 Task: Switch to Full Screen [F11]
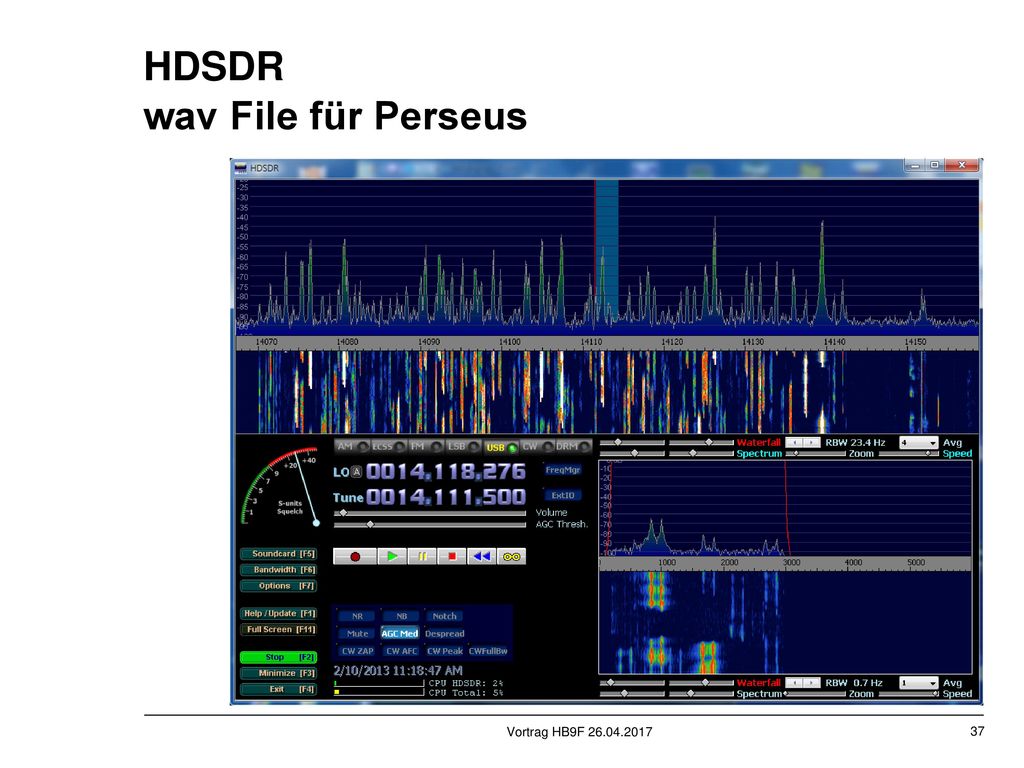[279, 630]
